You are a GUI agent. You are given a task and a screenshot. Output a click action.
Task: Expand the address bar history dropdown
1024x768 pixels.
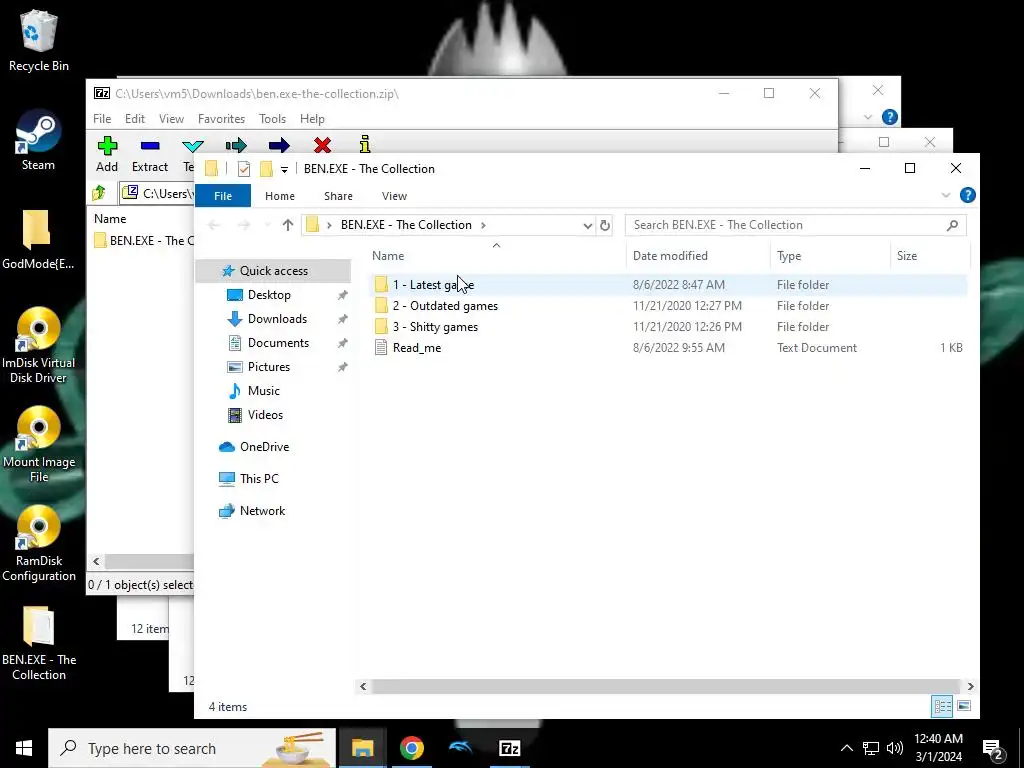(587, 225)
